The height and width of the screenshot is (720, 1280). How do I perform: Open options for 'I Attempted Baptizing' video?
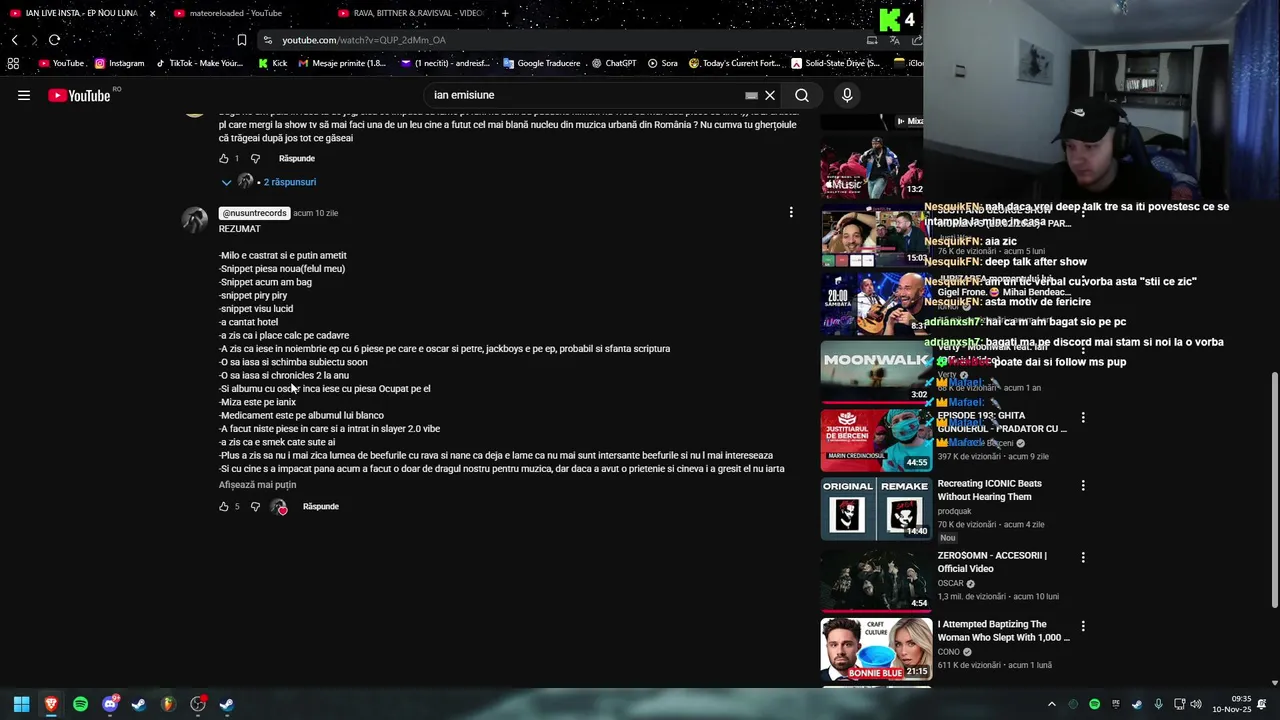pyautogui.click(x=1083, y=626)
